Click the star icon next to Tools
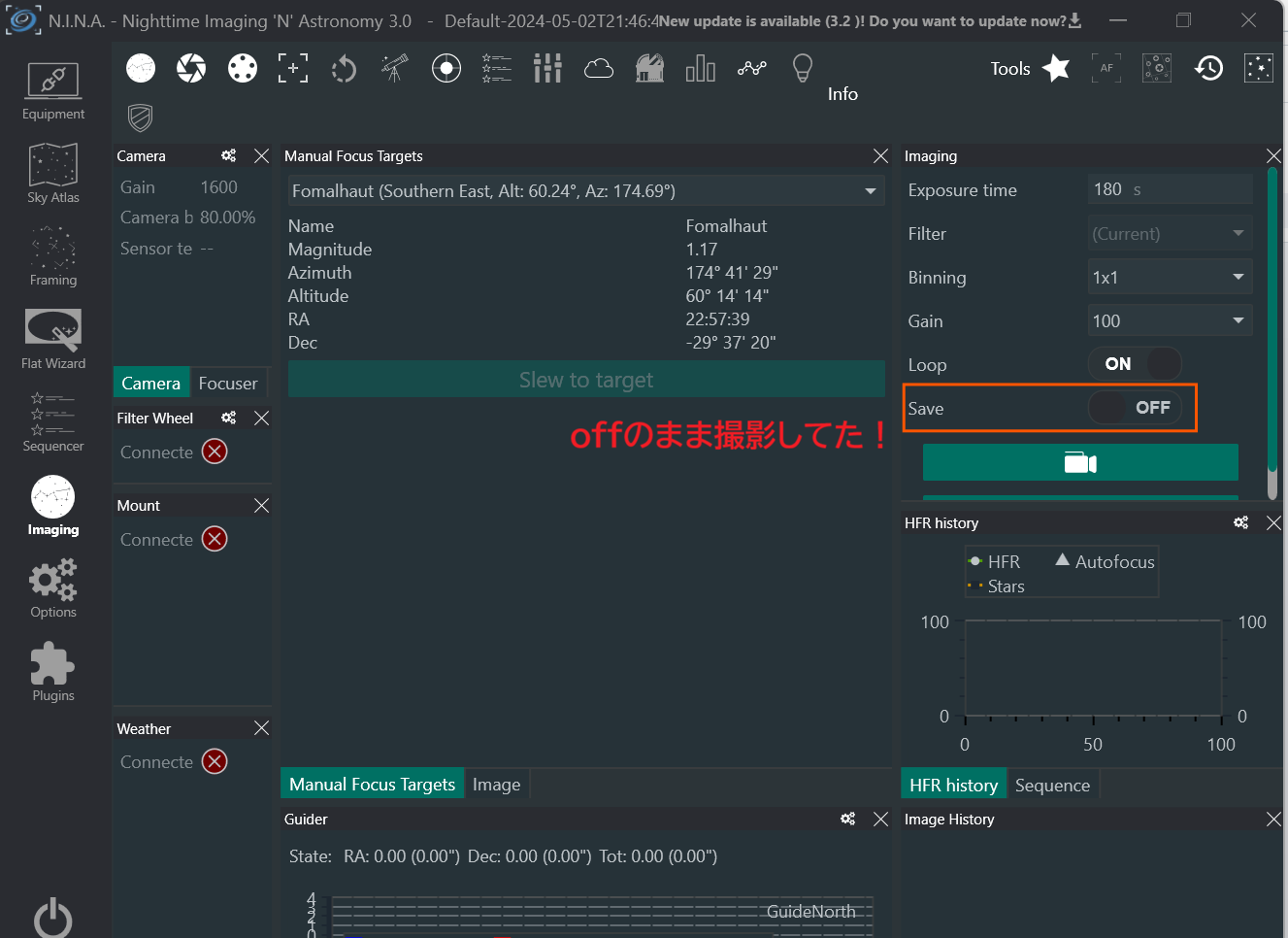This screenshot has height=938, width=1288. pyautogui.click(x=1056, y=68)
